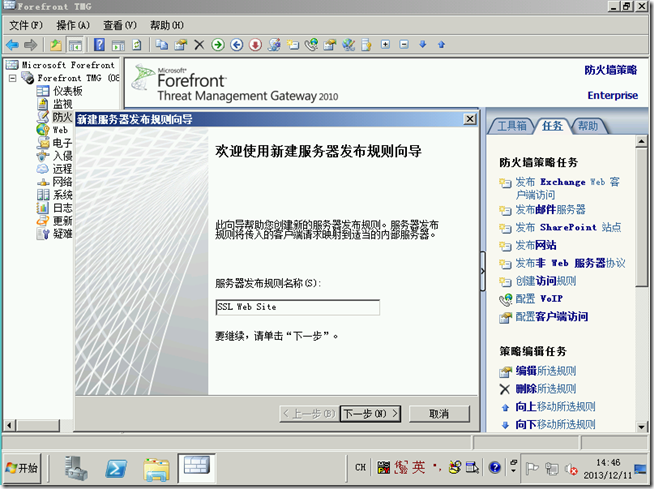The height and width of the screenshot is (489, 654).
Task: Select 日志 logs node in tree
Action: point(54,207)
